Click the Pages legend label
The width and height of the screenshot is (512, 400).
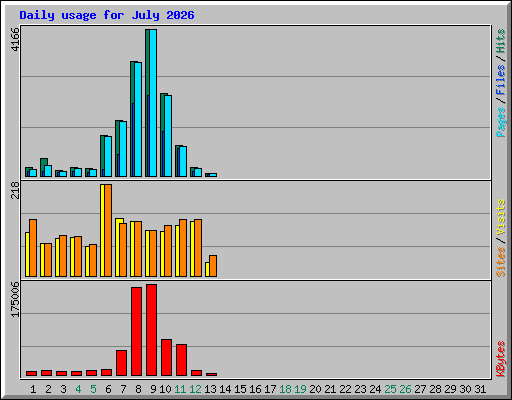click(x=501, y=122)
